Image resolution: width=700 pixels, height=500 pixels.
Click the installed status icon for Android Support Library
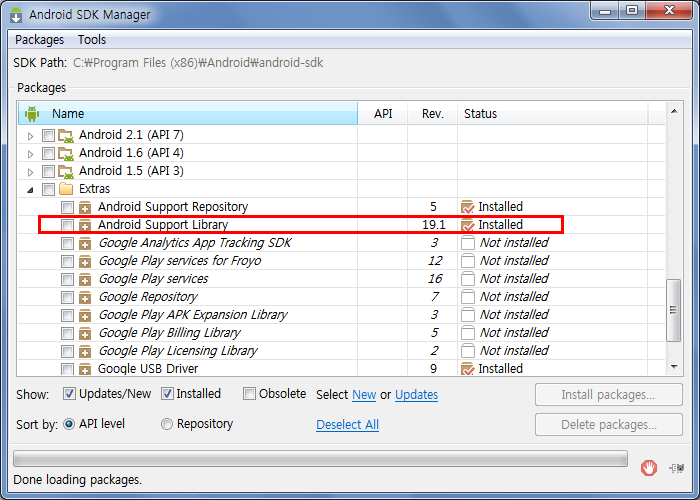[x=467, y=225]
